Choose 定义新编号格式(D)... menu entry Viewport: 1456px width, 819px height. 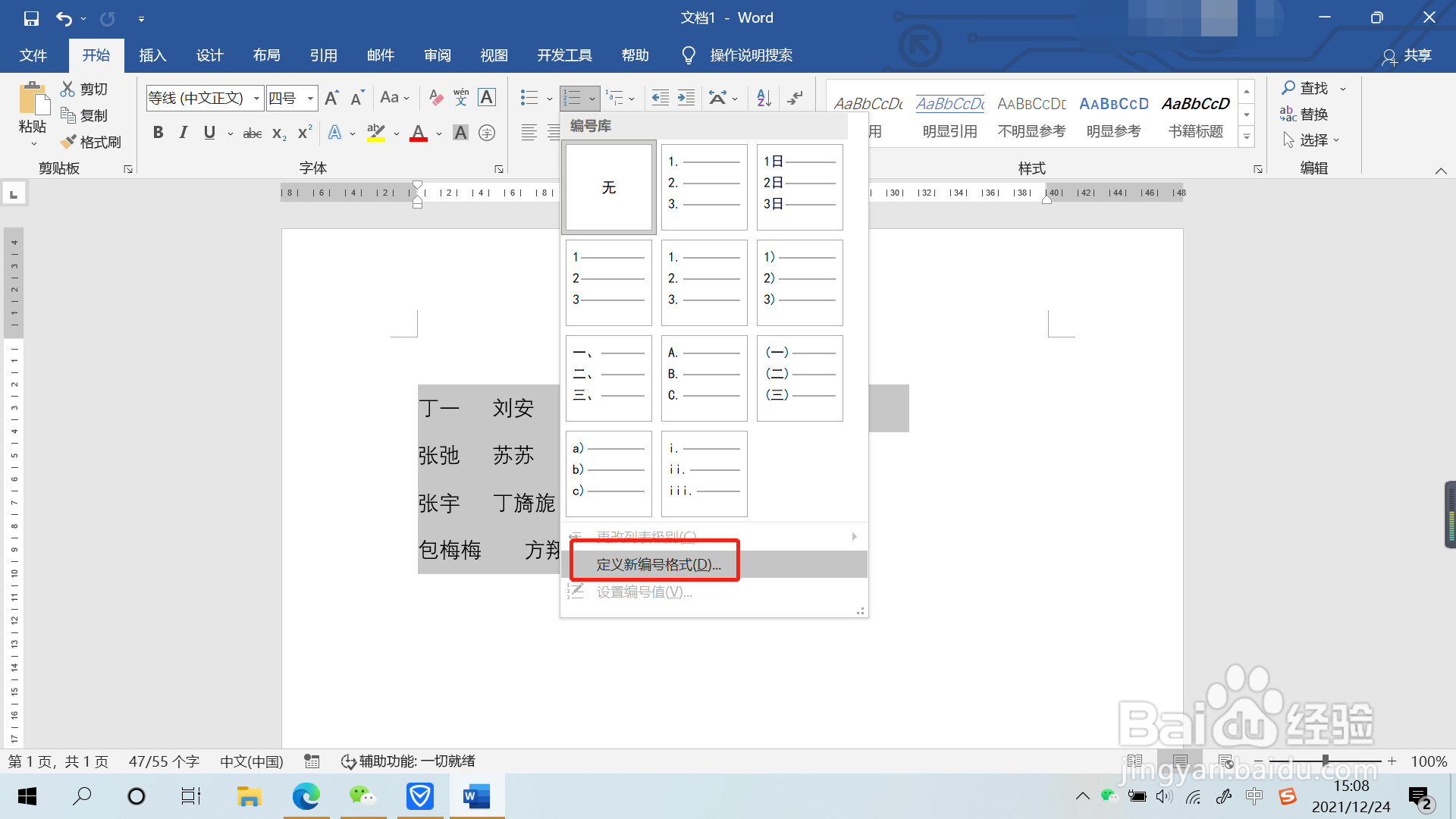[658, 564]
